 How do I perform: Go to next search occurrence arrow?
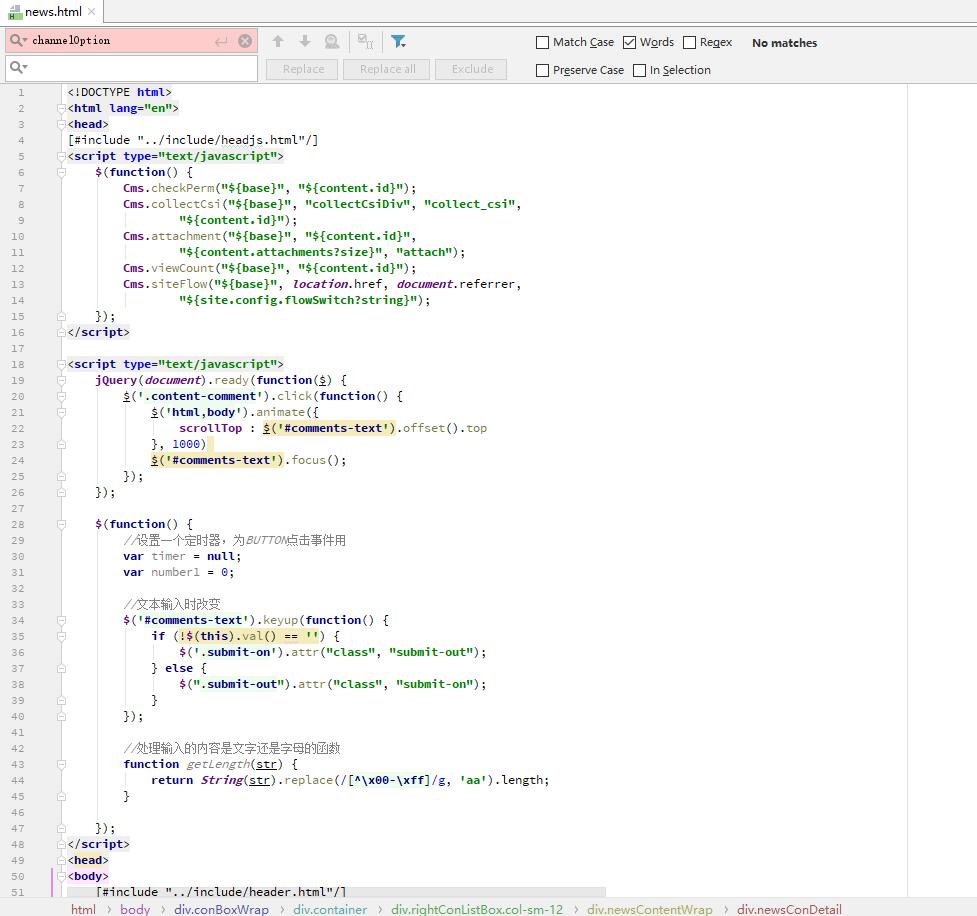coord(305,41)
